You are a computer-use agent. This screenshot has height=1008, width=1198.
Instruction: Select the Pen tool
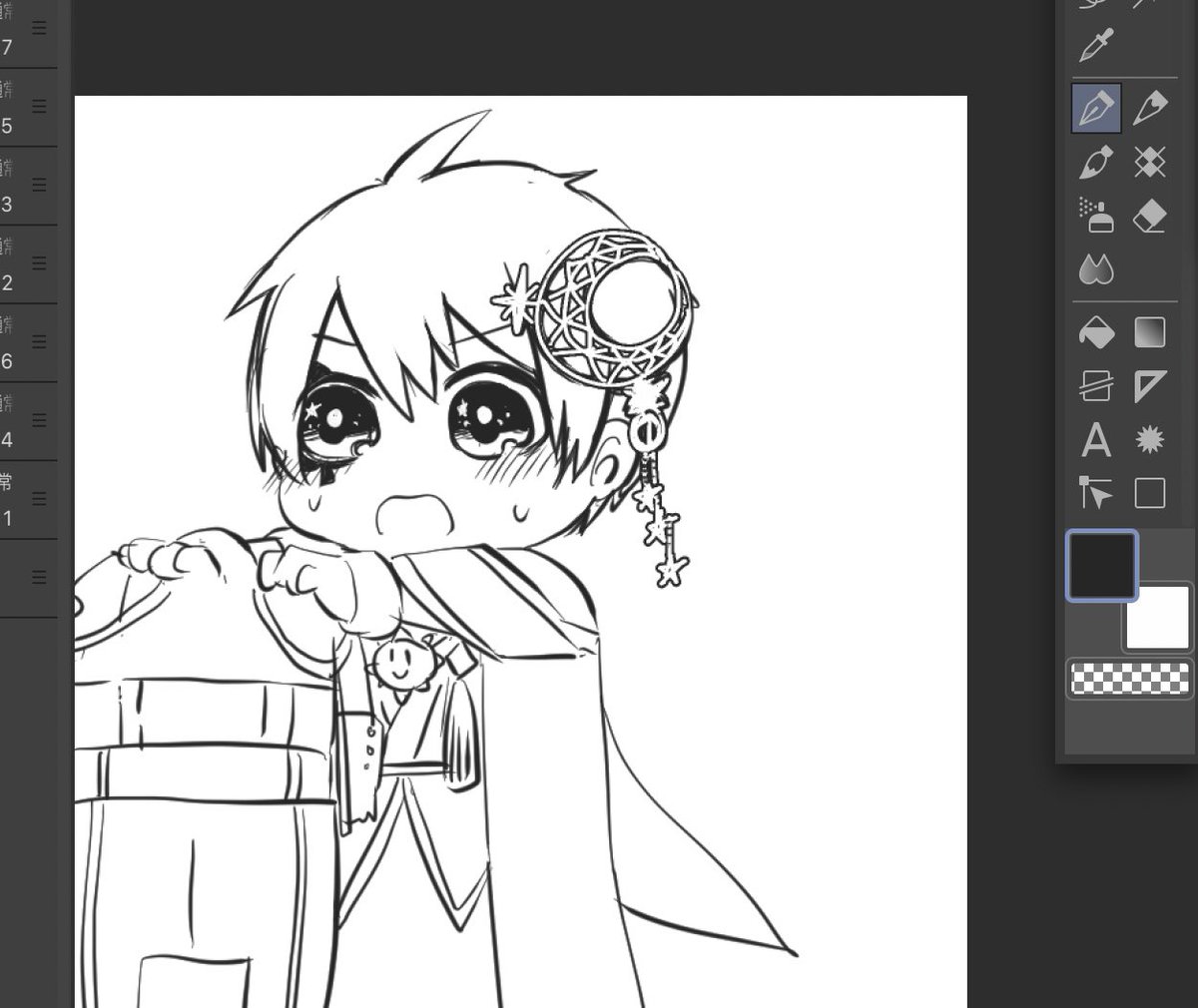1096,108
